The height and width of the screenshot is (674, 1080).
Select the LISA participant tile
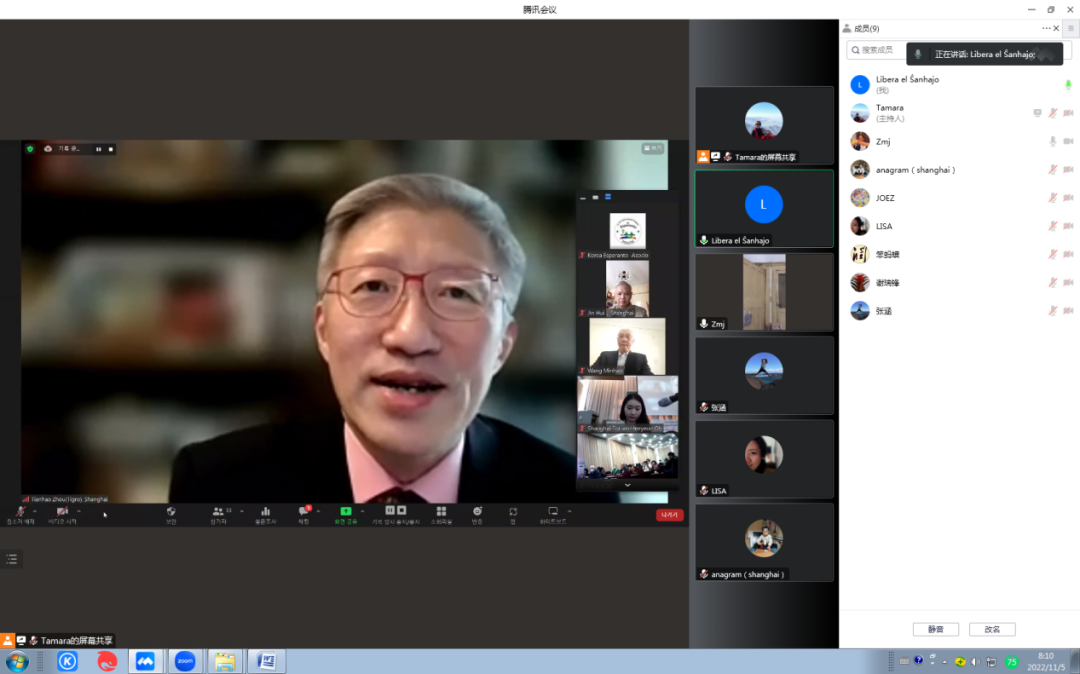pyautogui.click(x=764, y=459)
